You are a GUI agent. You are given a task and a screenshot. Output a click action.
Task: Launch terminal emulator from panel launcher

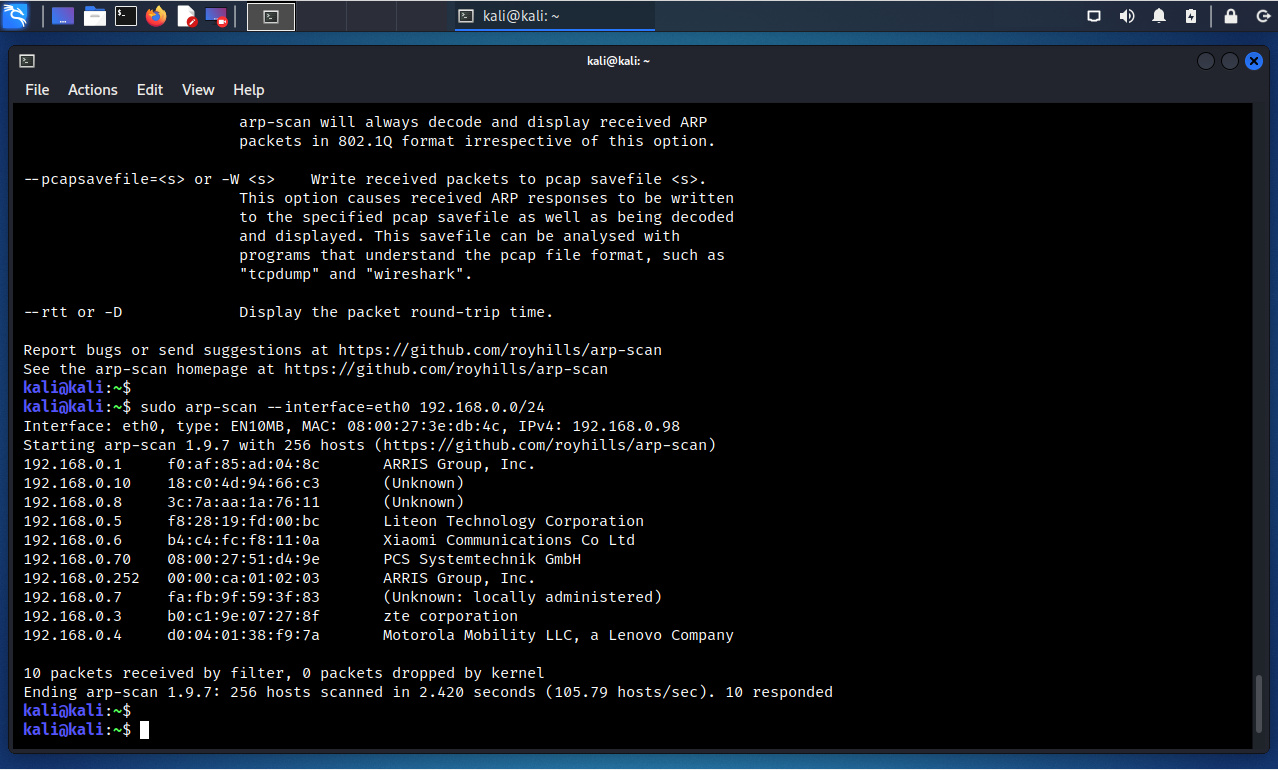(125, 16)
